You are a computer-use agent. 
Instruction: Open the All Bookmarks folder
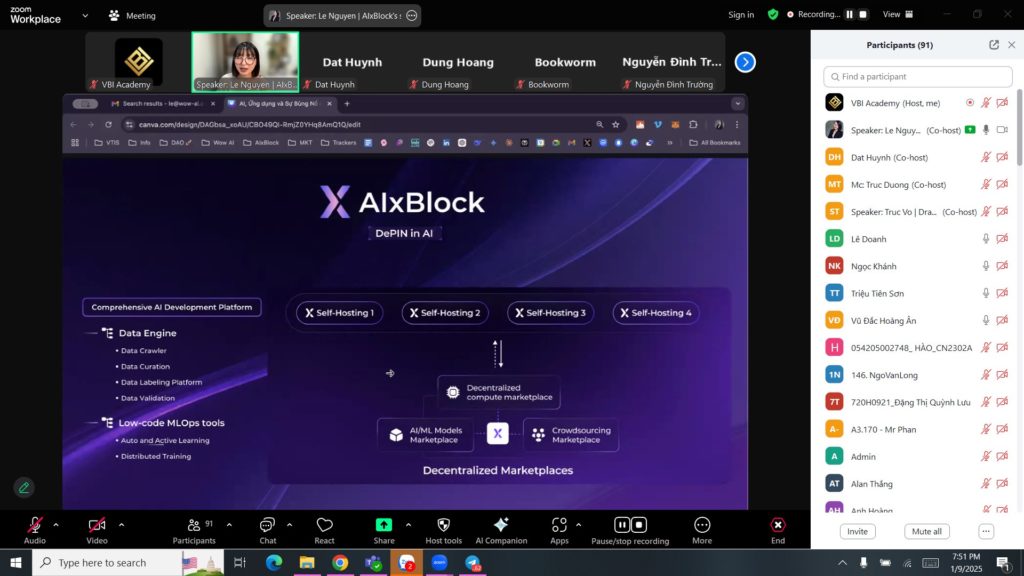coord(714,142)
